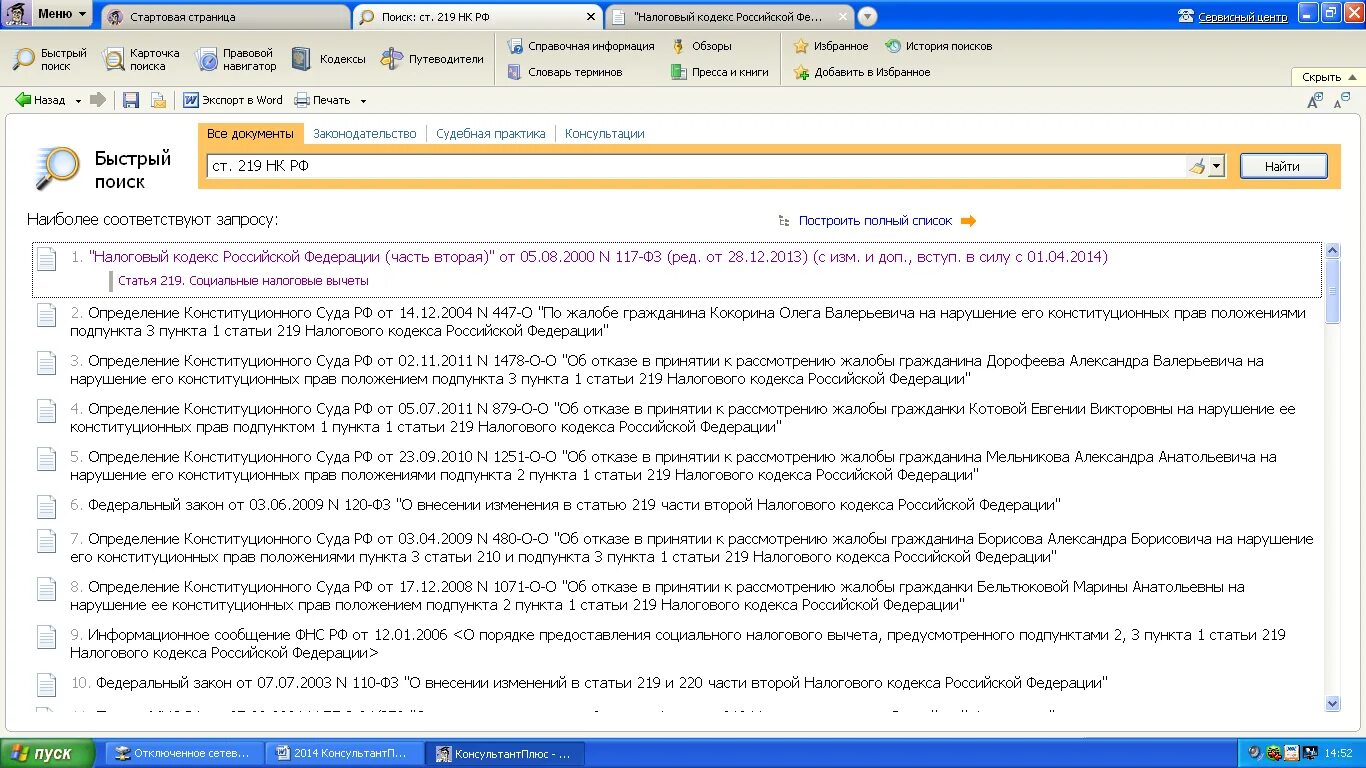Image resolution: width=1366 pixels, height=768 pixels.
Task: Open Путеводители
Action: (x=432, y=59)
